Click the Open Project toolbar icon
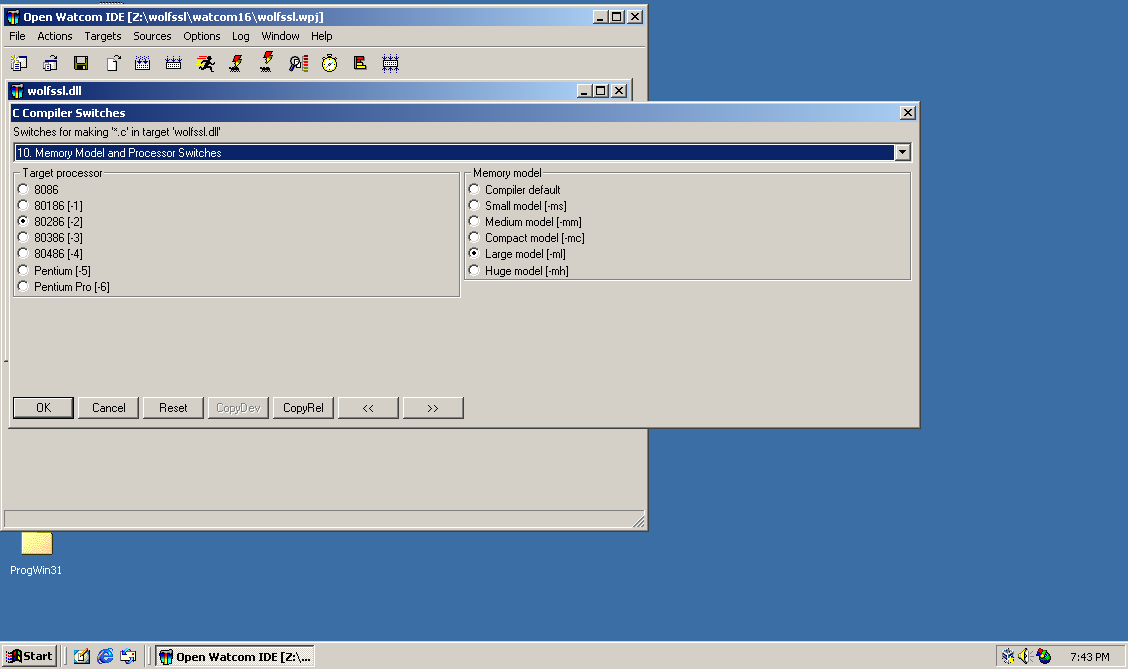1128x669 pixels. tap(50, 63)
